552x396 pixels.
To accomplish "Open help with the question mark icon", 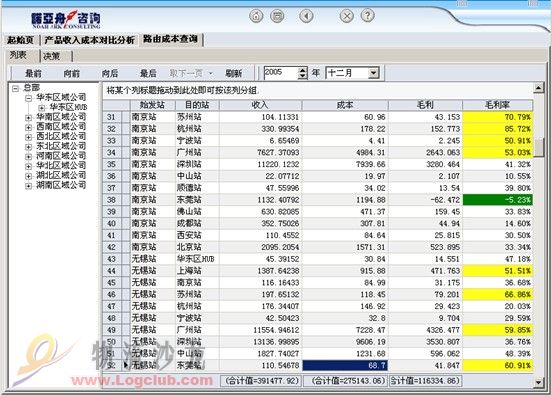I will coord(368,16).
